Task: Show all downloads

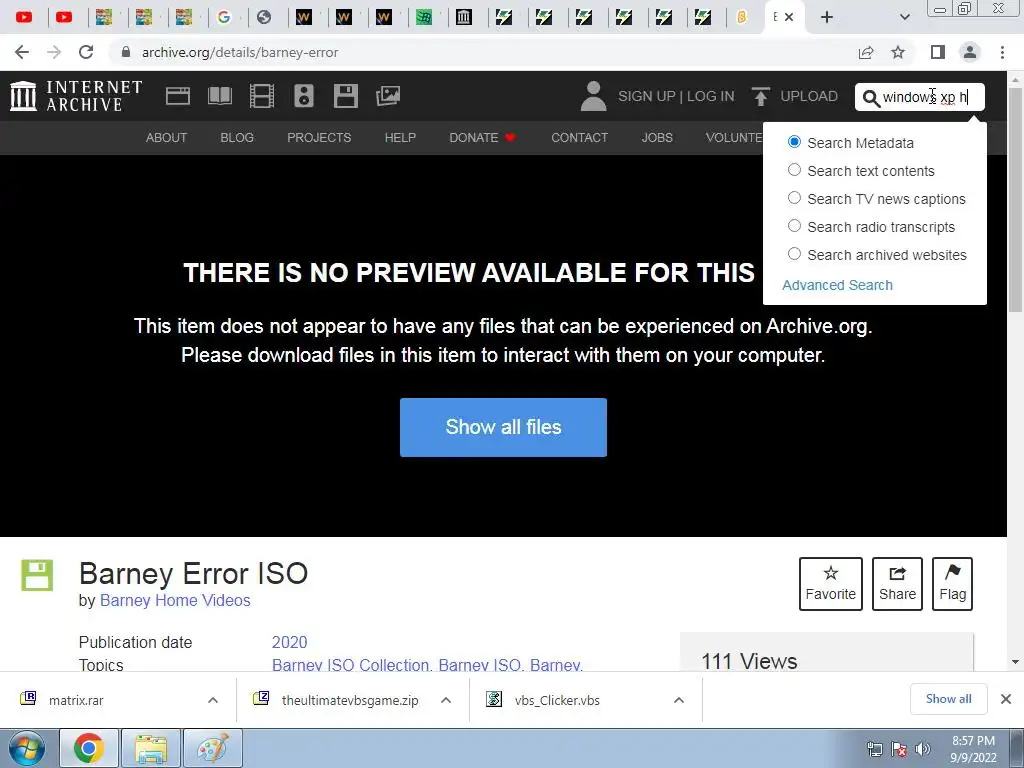Action: (x=948, y=699)
